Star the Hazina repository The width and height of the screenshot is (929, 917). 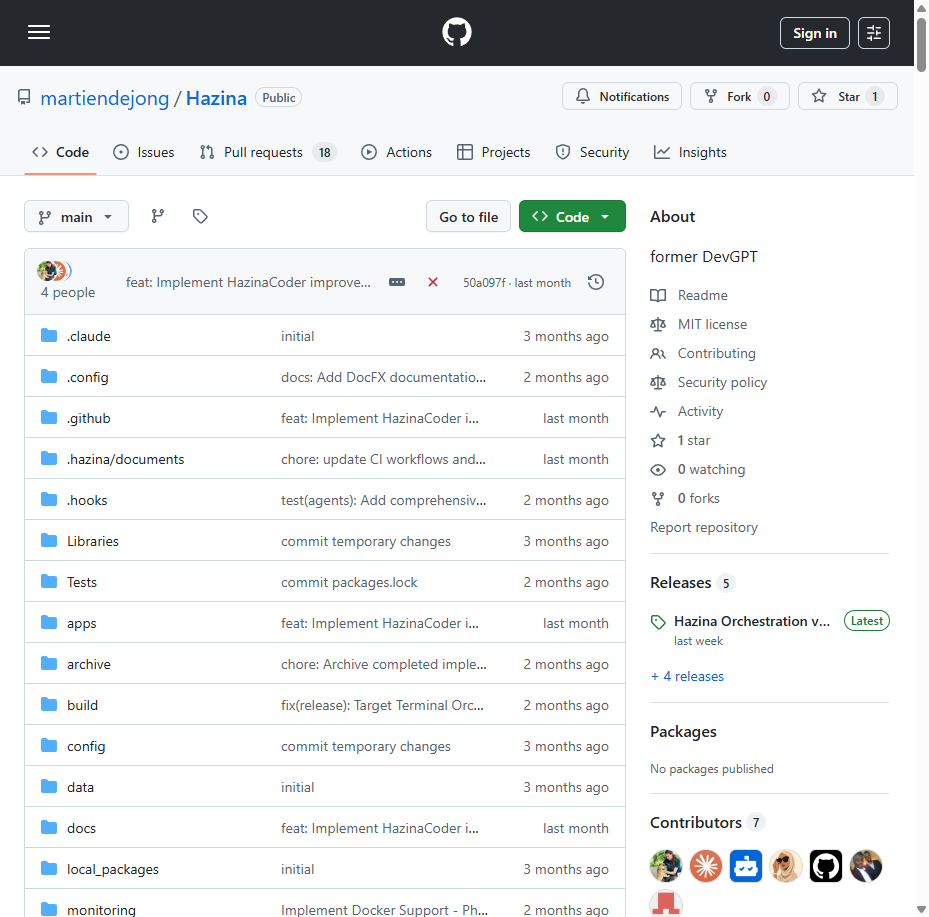[848, 97]
